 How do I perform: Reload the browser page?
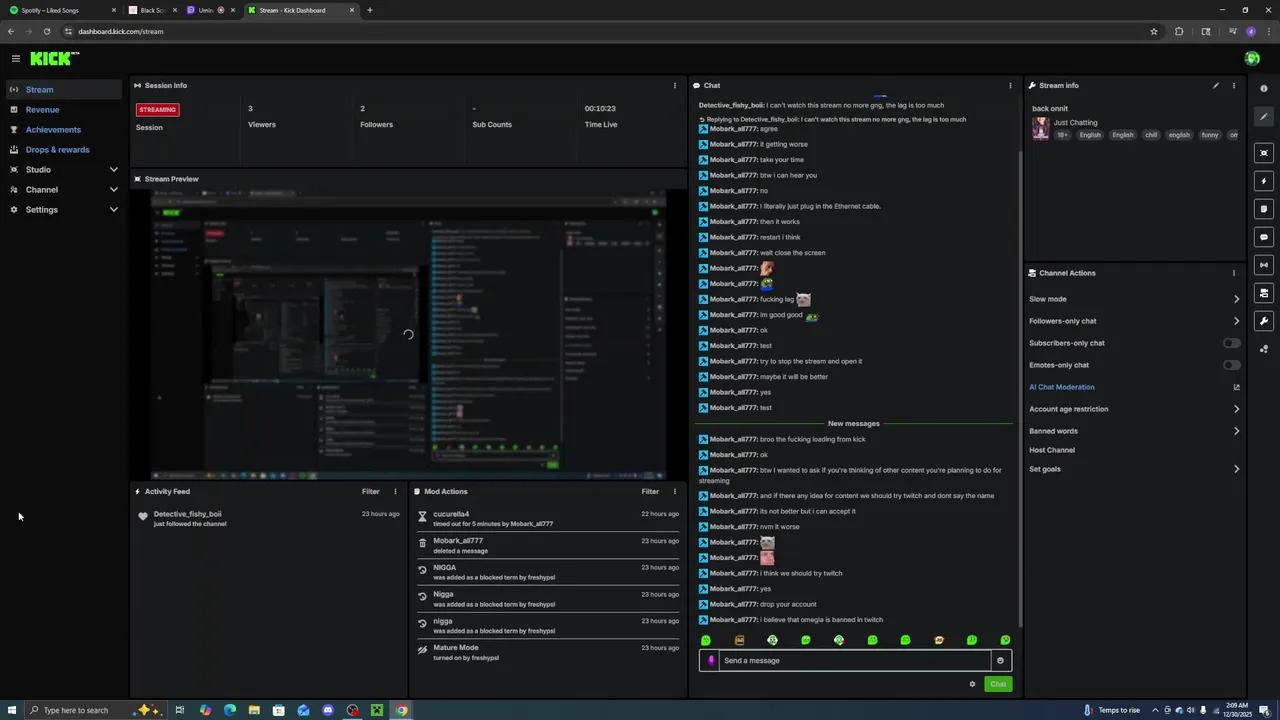click(46, 31)
